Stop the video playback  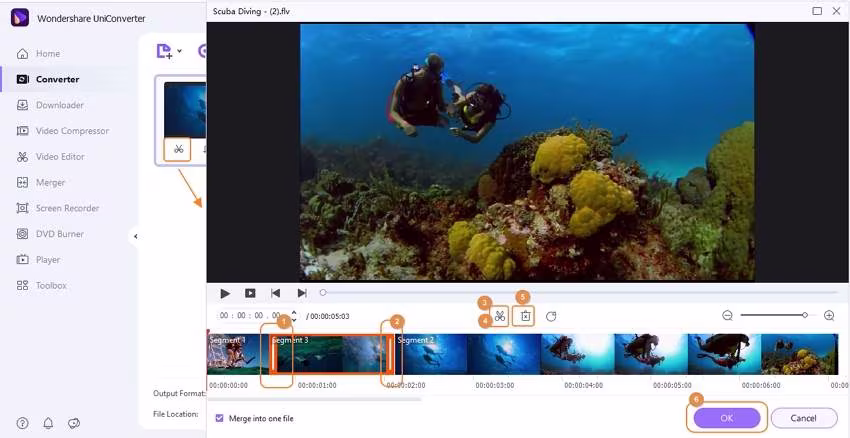[250, 293]
